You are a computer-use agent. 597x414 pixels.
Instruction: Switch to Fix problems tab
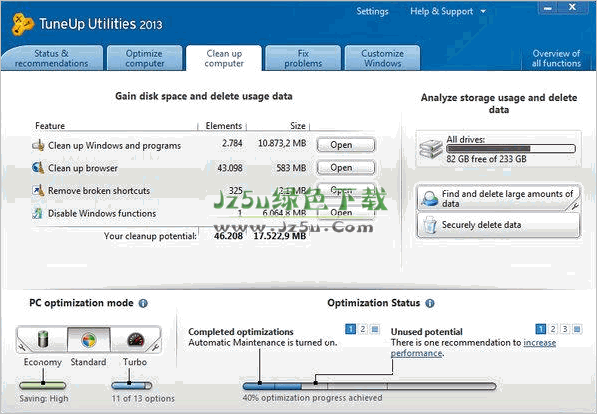click(303, 58)
